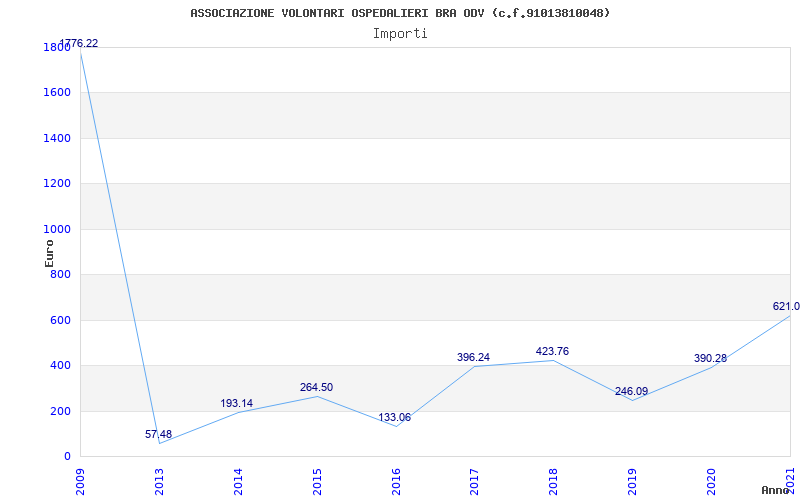Screen dimensions: 800x500
Task: Click the 800 y-axis tick label
Action: [x=61, y=275]
